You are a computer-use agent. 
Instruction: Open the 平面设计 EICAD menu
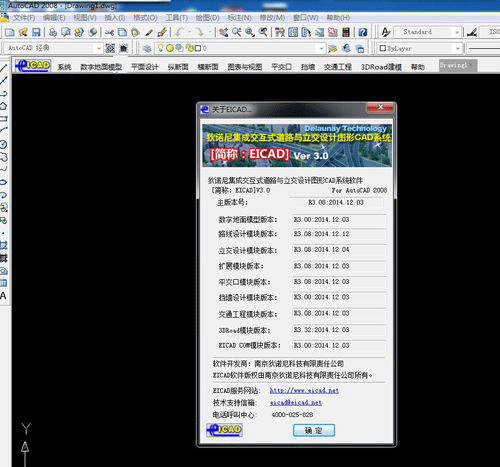pos(145,67)
